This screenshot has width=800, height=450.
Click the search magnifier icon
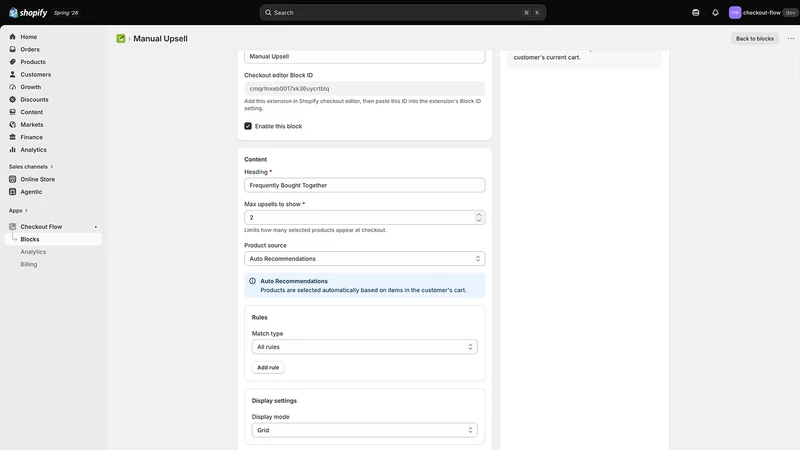(268, 13)
